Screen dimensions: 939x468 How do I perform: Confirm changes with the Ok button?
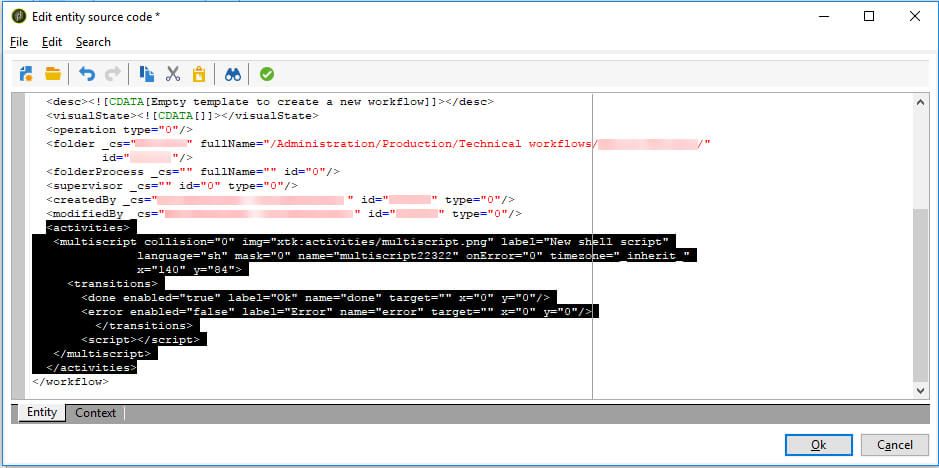coord(819,445)
